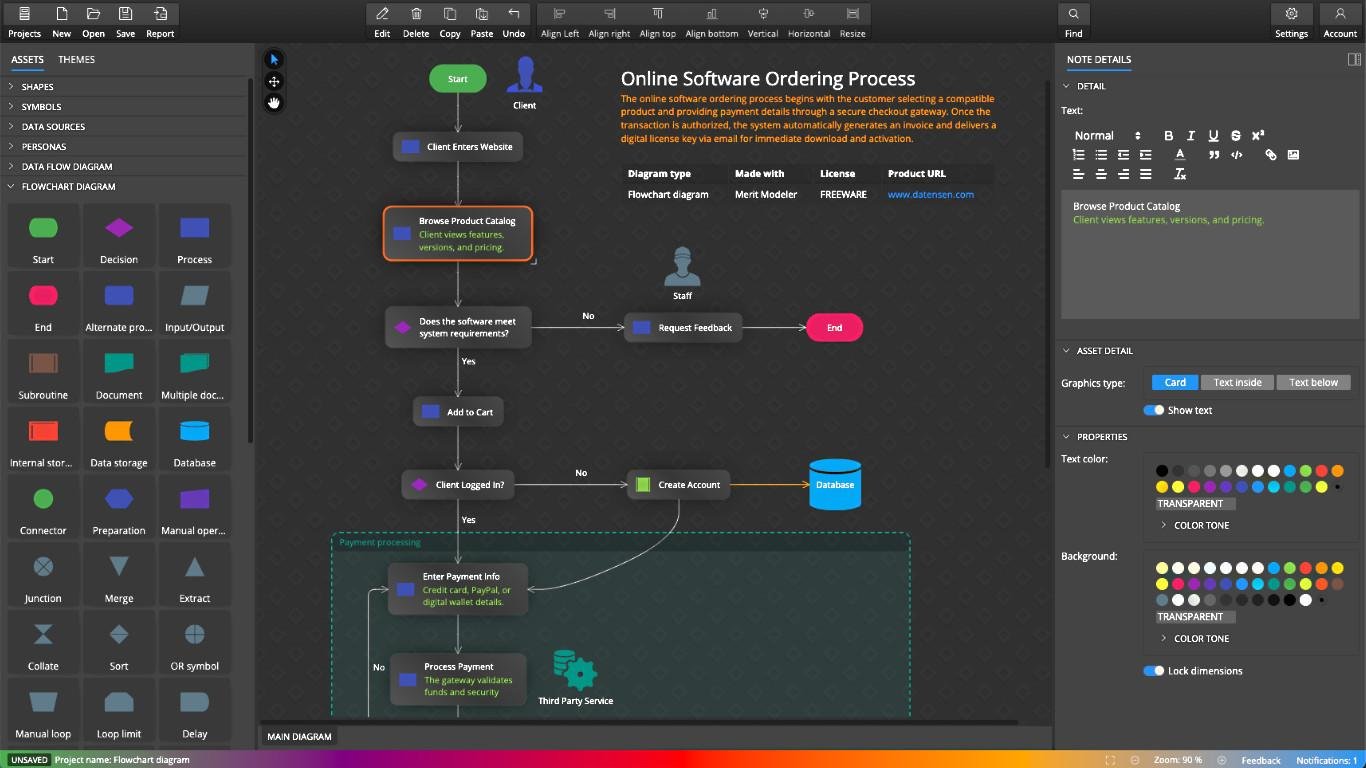Choose orange text color swatch
Image resolution: width=1366 pixels, height=768 pixels.
[1337, 471]
